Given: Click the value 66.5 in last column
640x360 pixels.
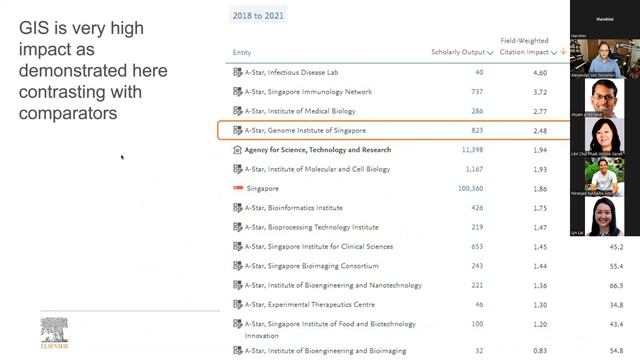Looking at the screenshot, I should [616, 285].
